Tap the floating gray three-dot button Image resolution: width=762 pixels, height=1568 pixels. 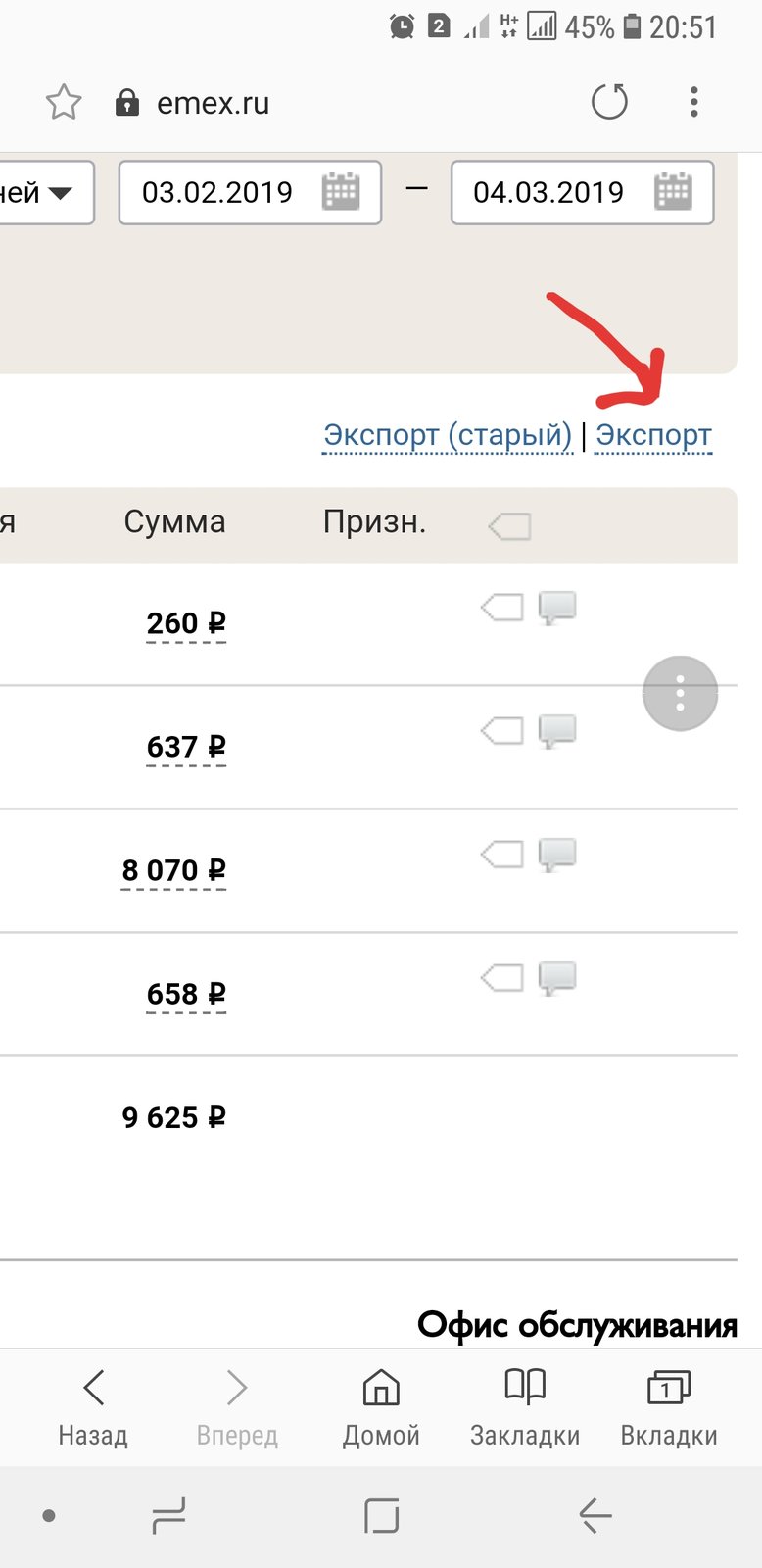tap(681, 694)
